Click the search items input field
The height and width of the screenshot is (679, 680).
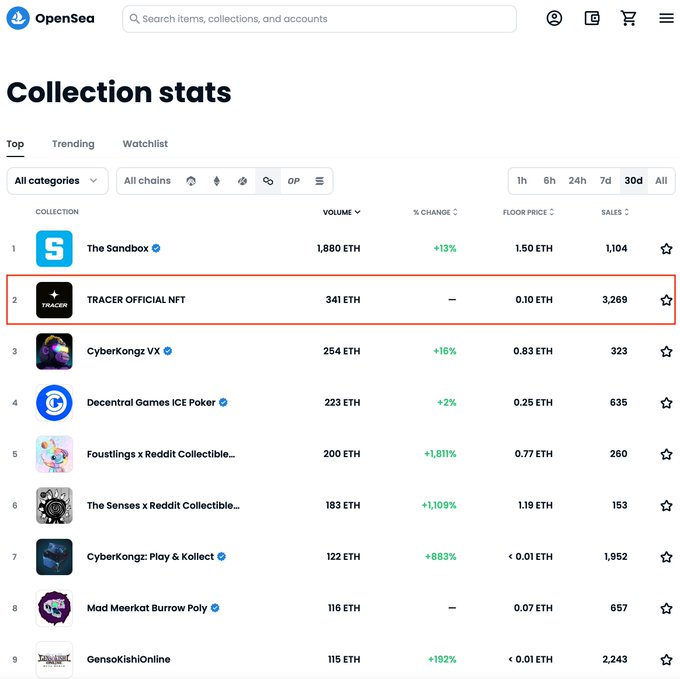(319, 19)
